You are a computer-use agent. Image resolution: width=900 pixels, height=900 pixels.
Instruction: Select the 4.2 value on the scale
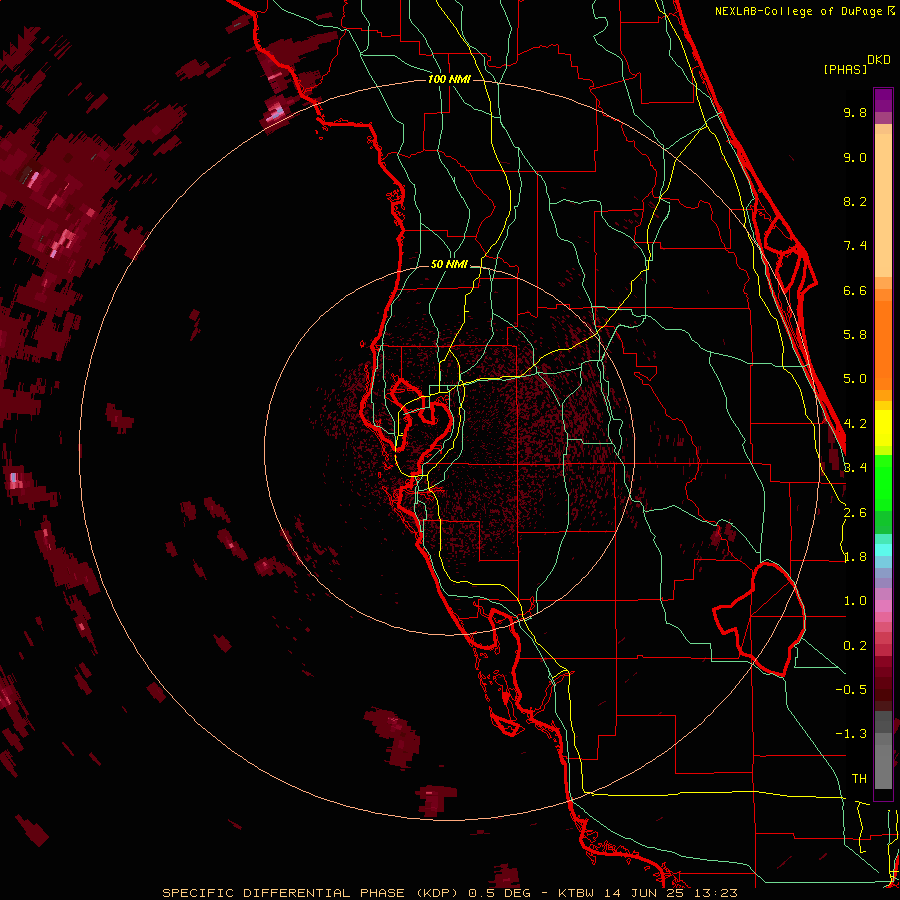pos(855,424)
